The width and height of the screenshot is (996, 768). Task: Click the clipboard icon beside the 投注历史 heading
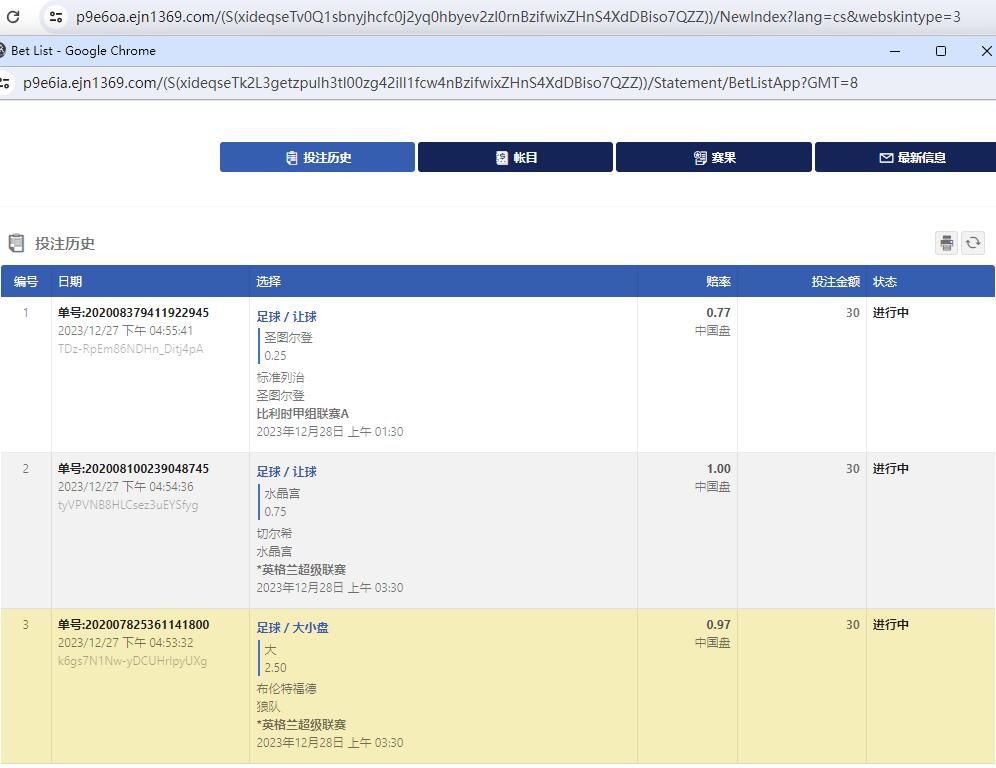pyautogui.click(x=16, y=243)
